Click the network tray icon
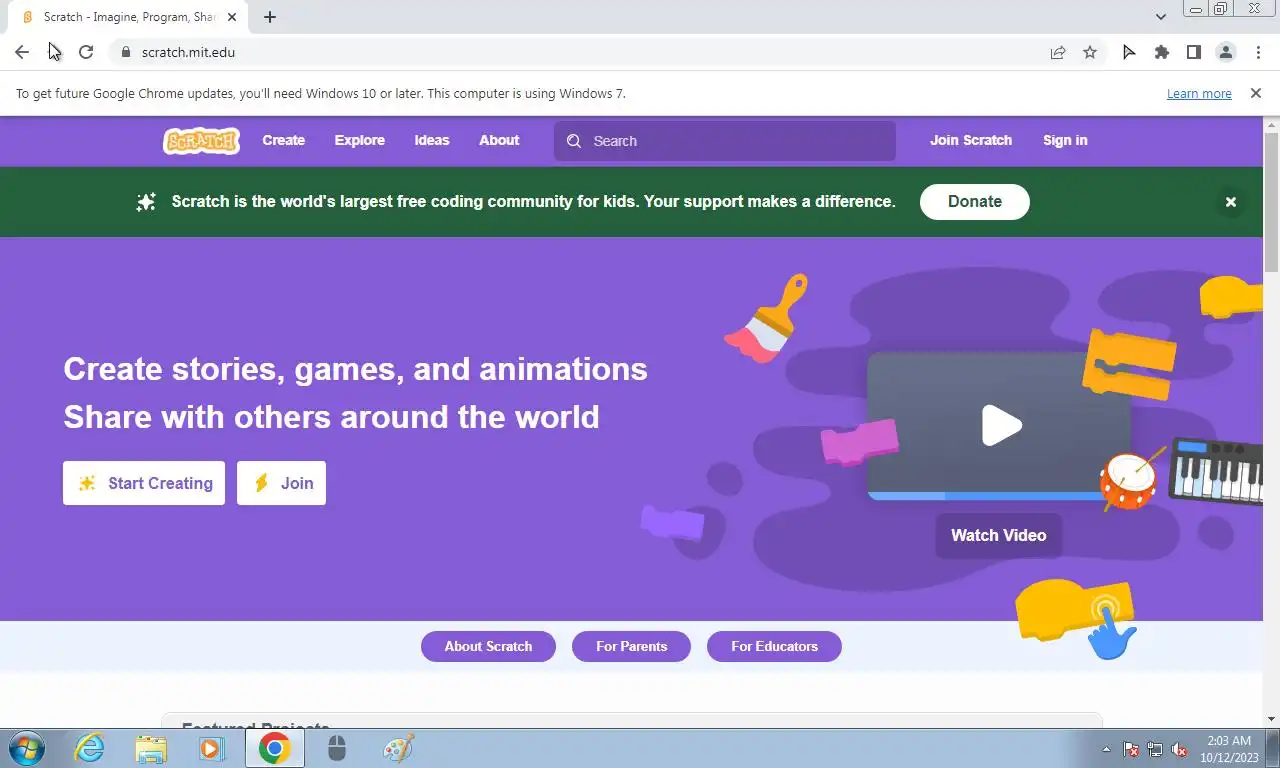Viewport: 1280px width, 768px height. pos(1155,749)
